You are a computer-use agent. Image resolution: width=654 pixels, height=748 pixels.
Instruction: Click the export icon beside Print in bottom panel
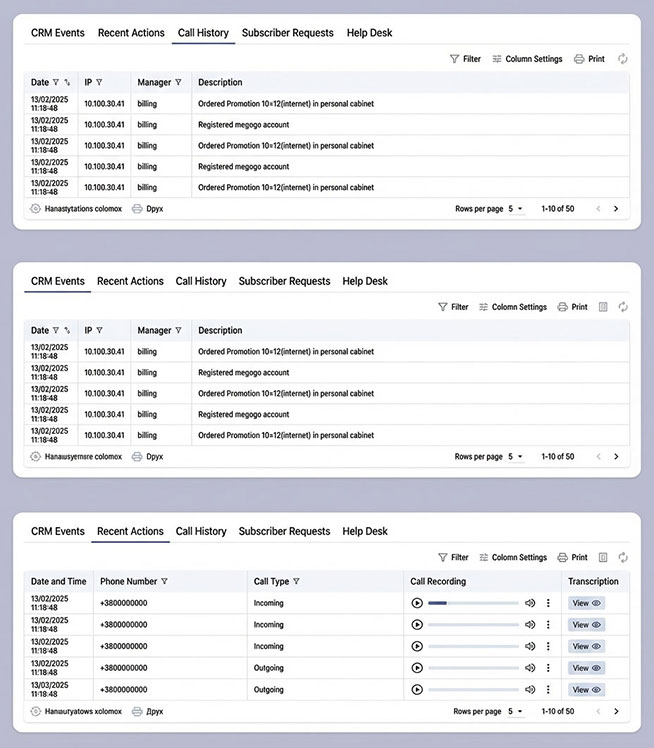click(x=603, y=557)
